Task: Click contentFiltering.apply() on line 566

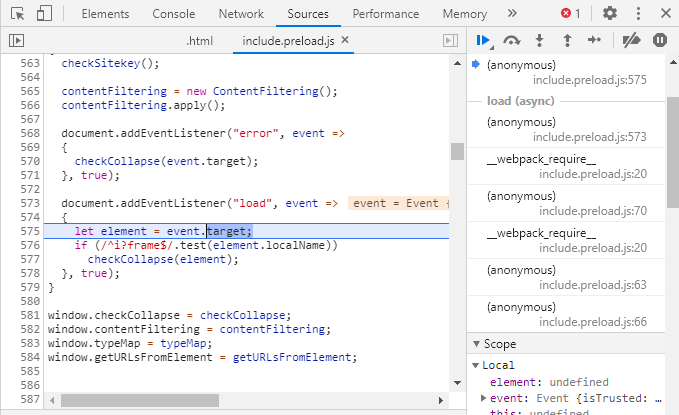Action: [x=143, y=105]
